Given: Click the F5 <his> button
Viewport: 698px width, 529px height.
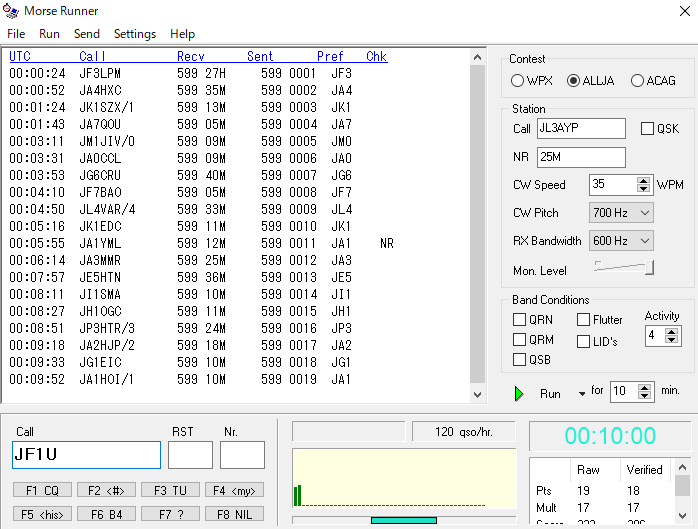Looking at the screenshot, I should [x=42, y=514].
